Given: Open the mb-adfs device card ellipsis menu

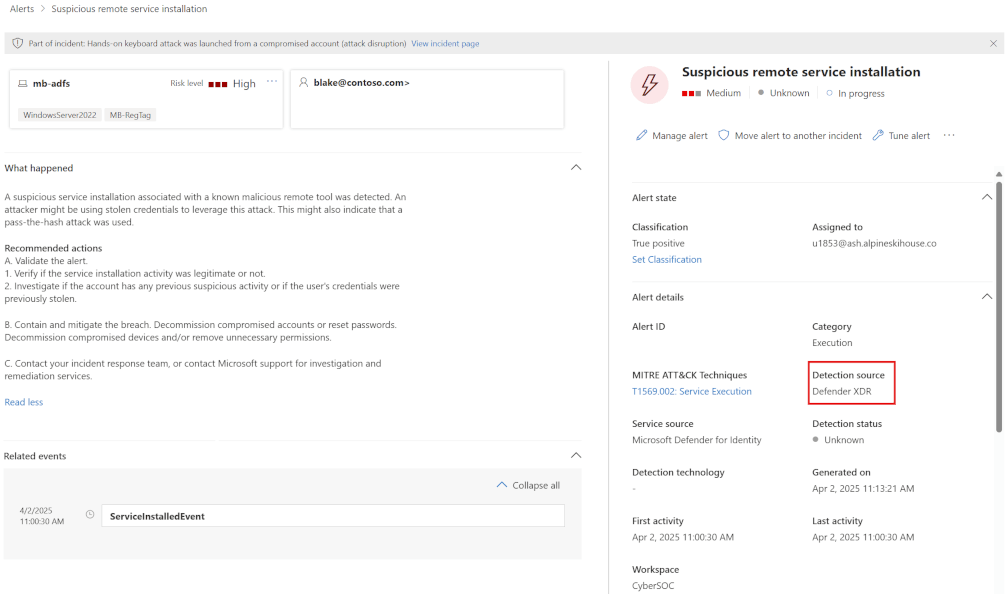Looking at the screenshot, I should [272, 82].
